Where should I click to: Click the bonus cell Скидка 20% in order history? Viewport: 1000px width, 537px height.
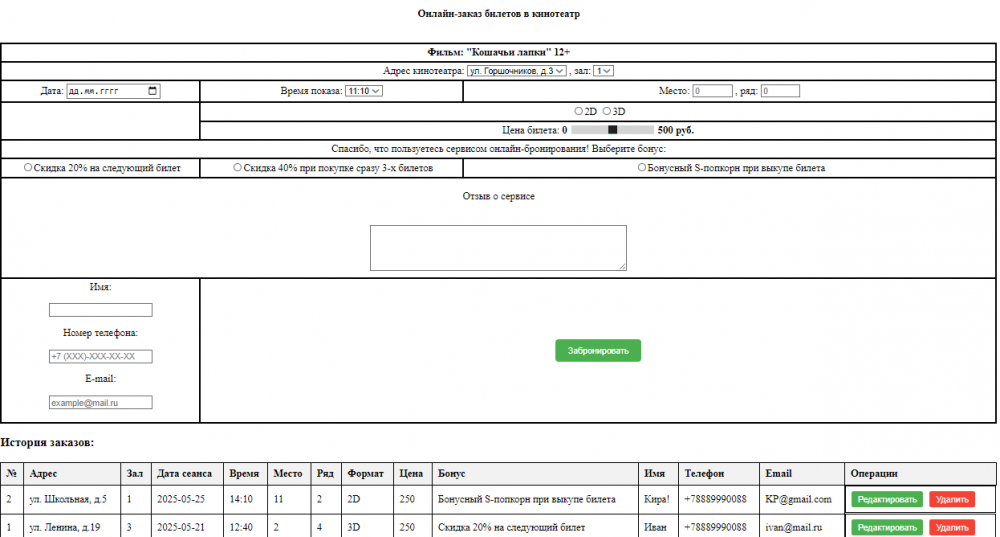click(535, 527)
